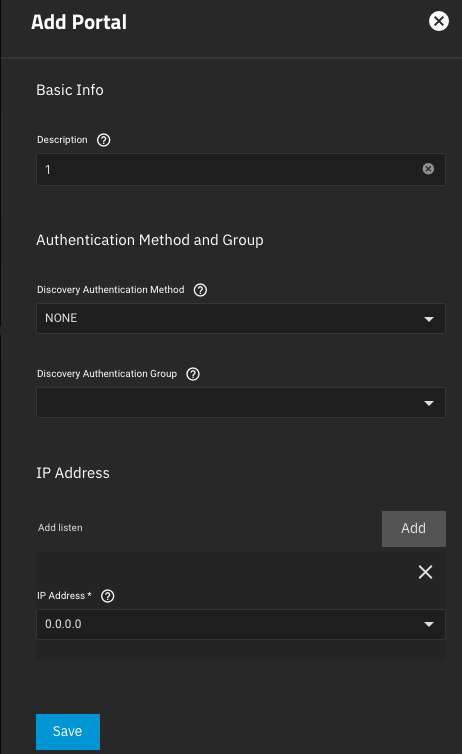The width and height of the screenshot is (462, 754).
Task: Click the Add listen label
Action: pos(60,528)
